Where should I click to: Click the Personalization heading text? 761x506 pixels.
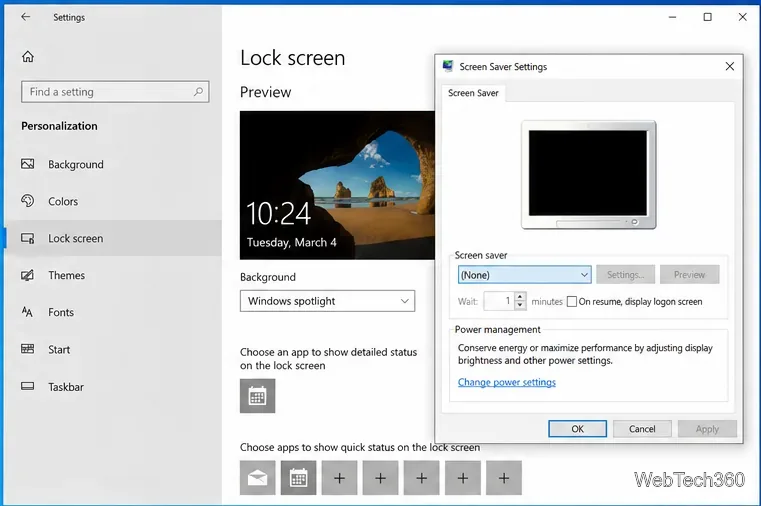point(59,126)
